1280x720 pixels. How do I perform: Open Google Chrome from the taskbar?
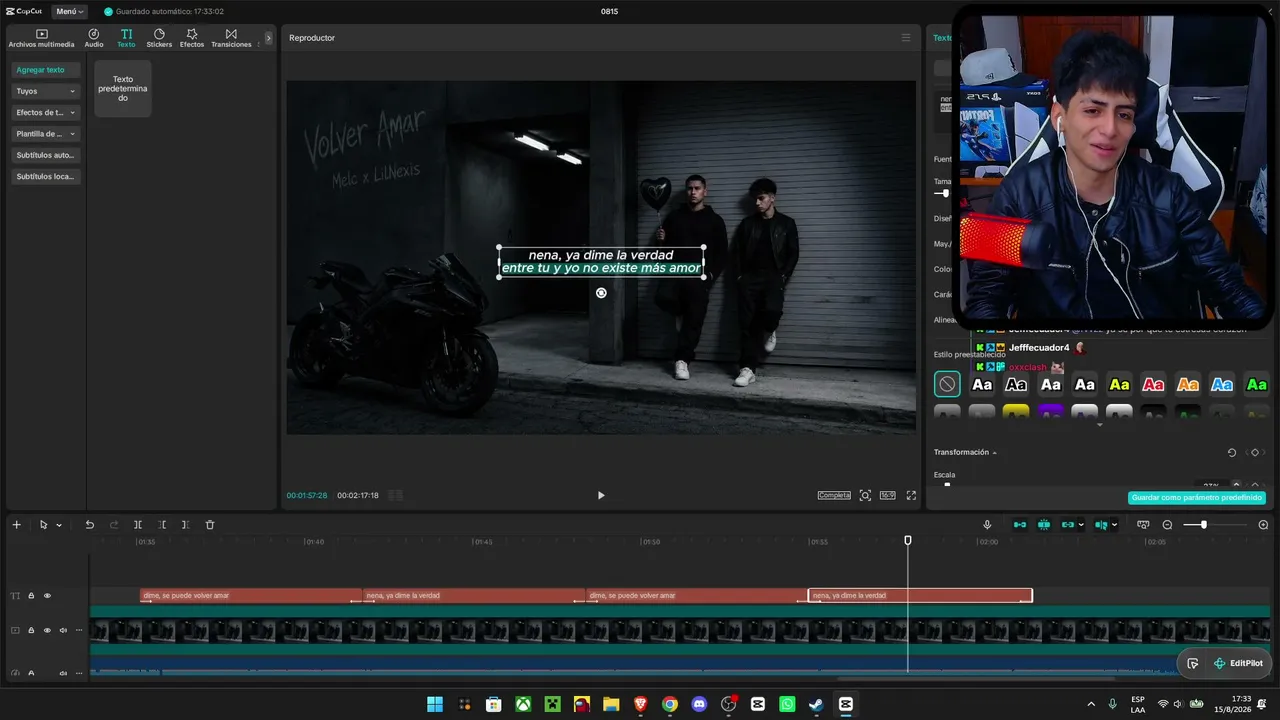coord(670,704)
